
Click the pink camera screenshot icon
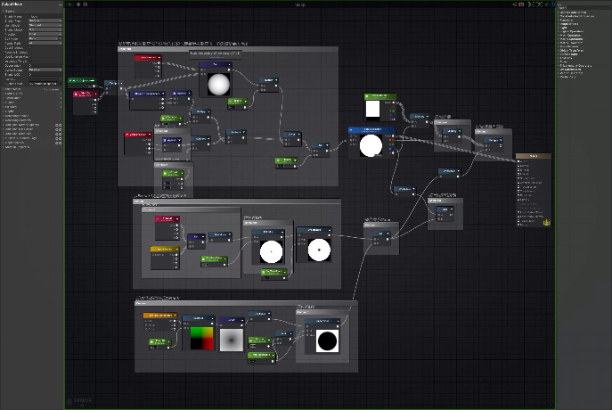pyautogui.click(x=521, y=4)
